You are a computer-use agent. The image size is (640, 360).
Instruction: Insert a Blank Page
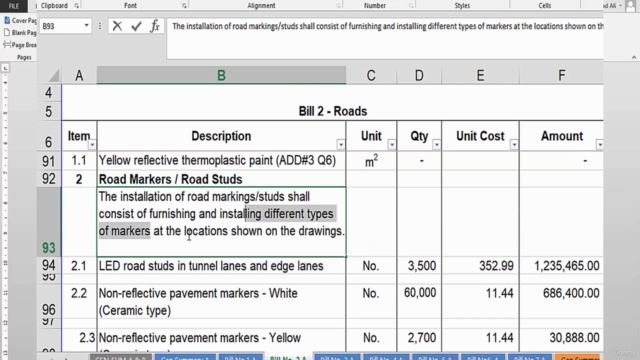(x=20, y=33)
